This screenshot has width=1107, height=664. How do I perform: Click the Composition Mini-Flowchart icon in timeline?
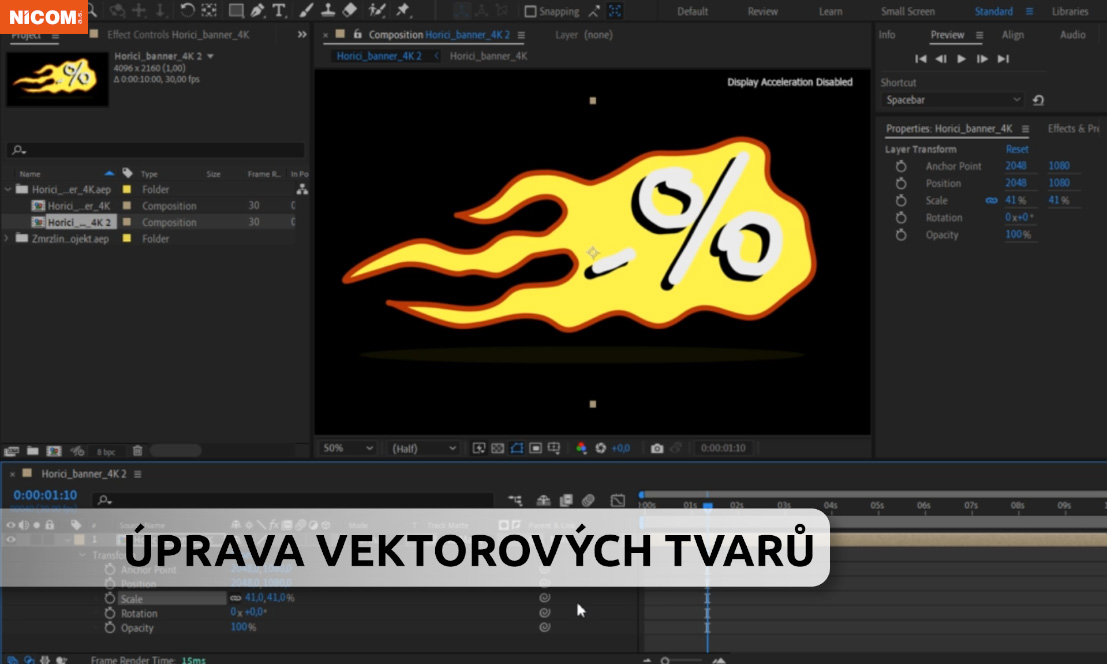(x=515, y=500)
